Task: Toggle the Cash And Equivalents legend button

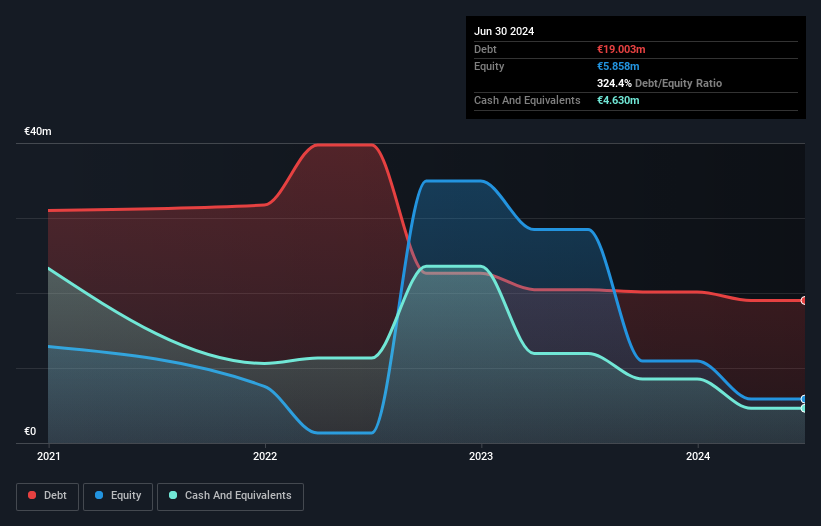Action: pyautogui.click(x=230, y=496)
